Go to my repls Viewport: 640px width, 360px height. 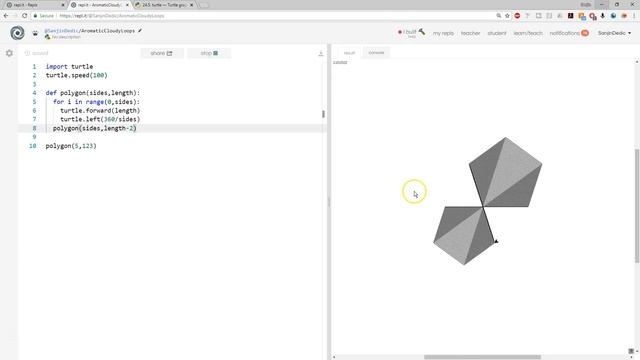443,33
